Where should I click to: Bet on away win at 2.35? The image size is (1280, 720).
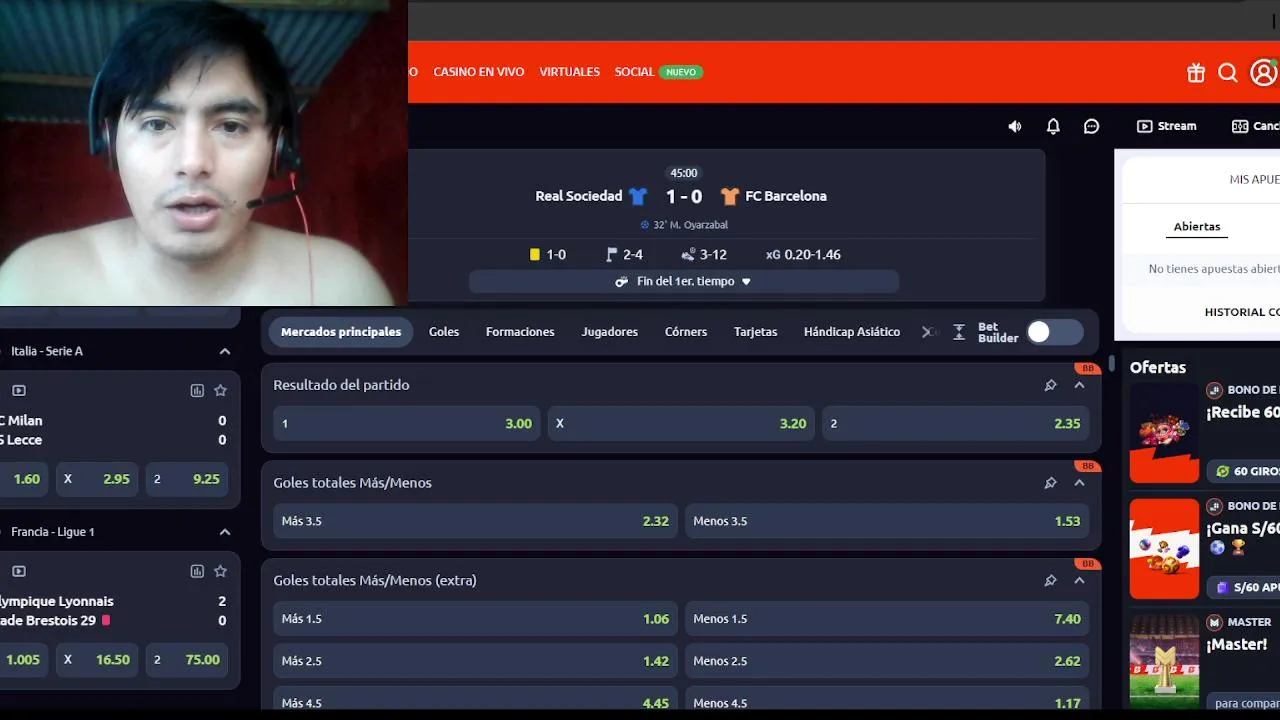pyautogui.click(x=956, y=424)
